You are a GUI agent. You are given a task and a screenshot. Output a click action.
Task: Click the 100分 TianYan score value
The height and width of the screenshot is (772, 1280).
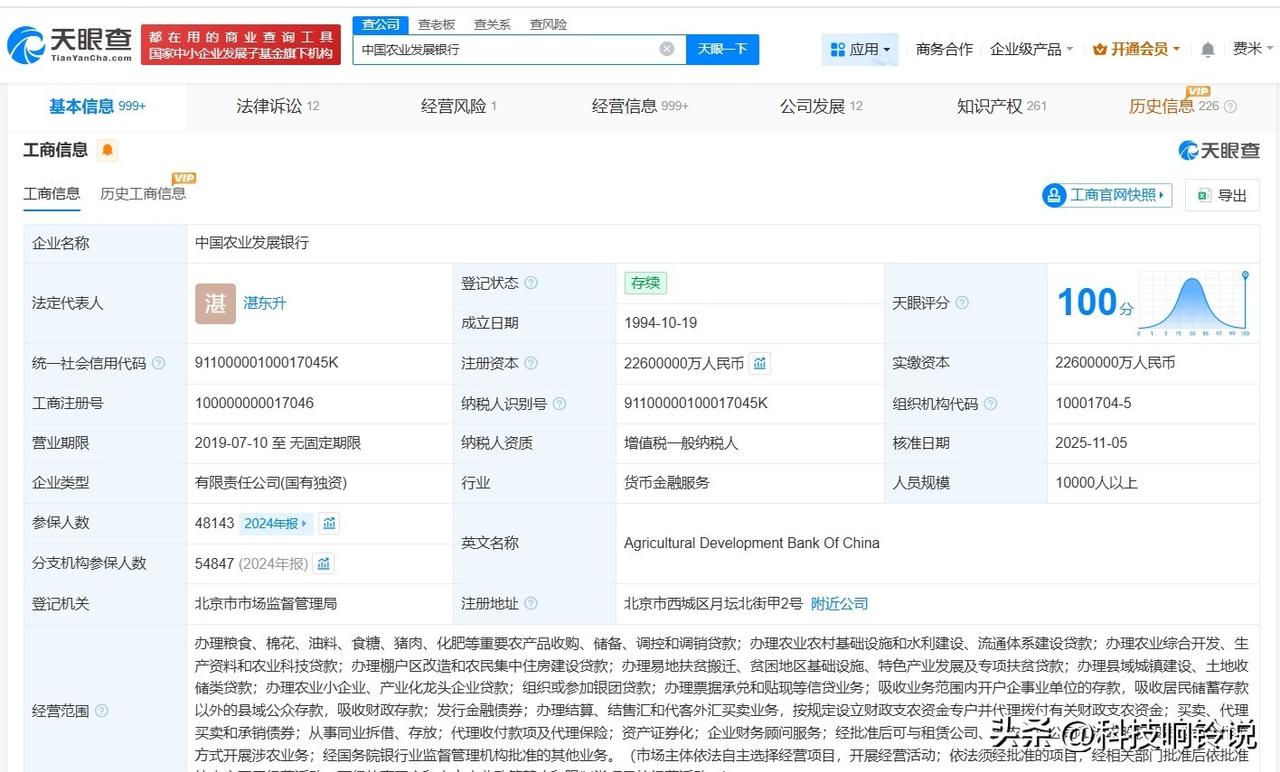coord(1095,302)
